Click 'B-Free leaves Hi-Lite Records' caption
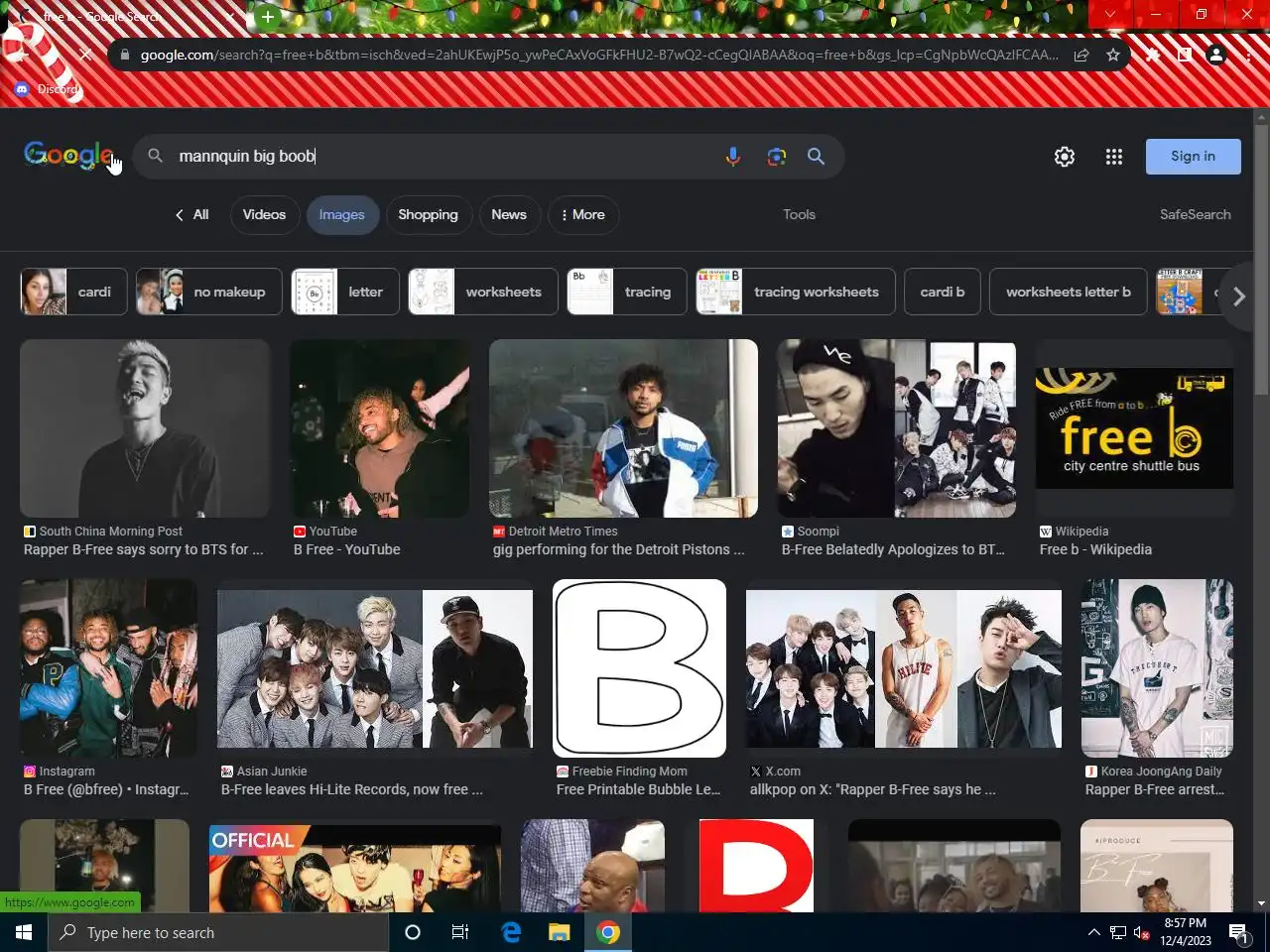The width and height of the screenshot is (1270, 952). pyautogui.click(x=352, y=789)
